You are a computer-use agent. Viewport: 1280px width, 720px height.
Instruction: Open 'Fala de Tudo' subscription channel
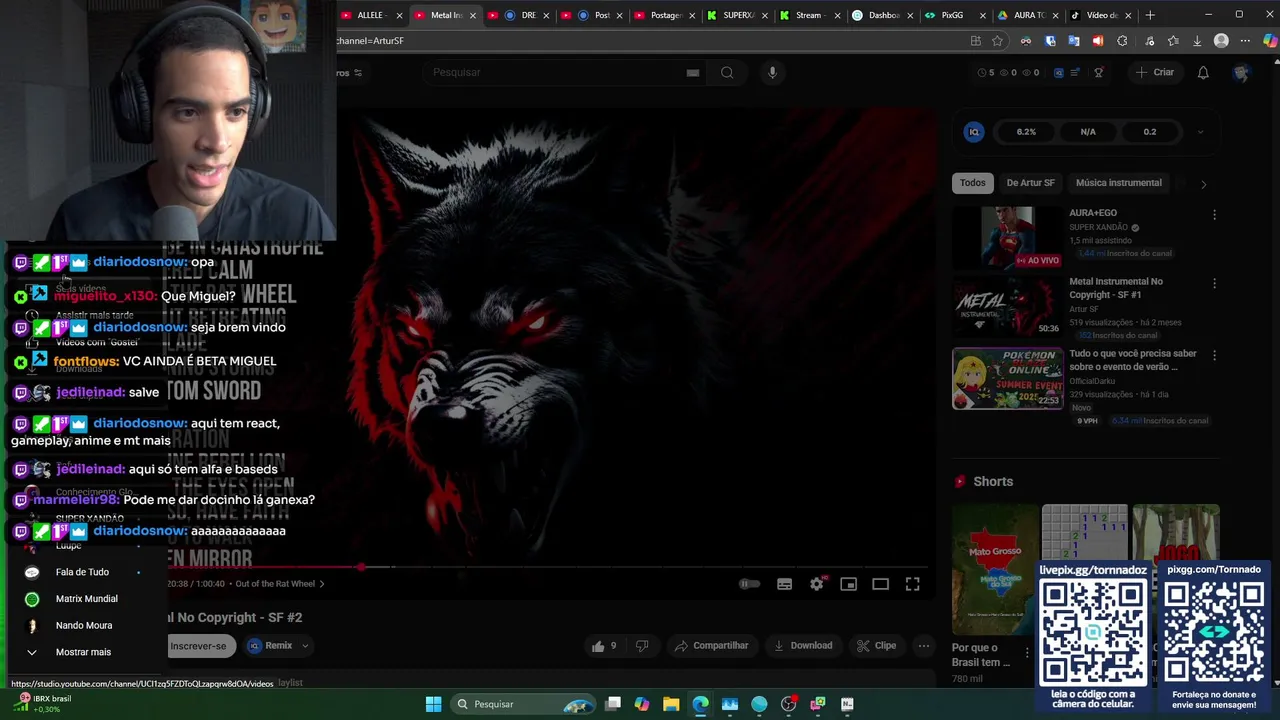[82, 572]
